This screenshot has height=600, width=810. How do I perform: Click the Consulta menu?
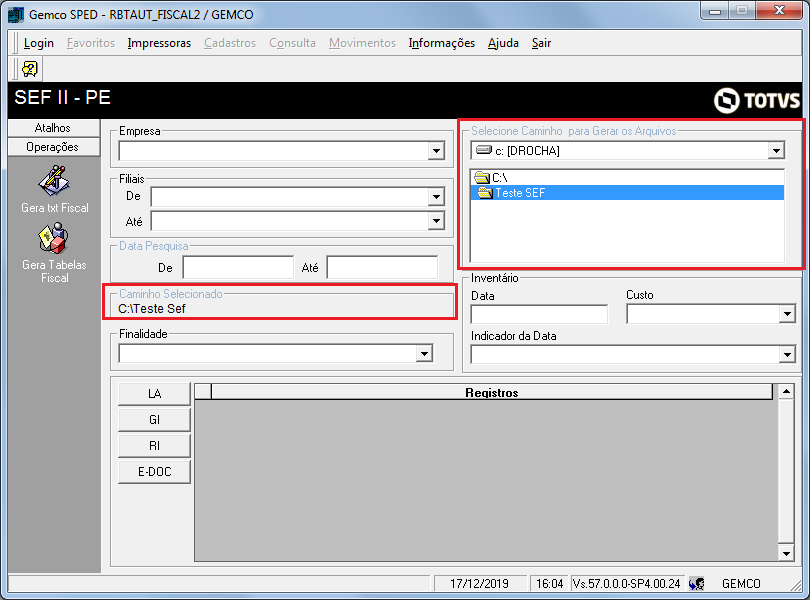292,43
